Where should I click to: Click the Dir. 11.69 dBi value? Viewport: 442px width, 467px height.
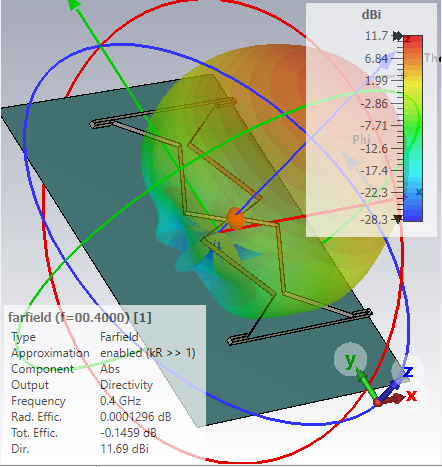(124, 449)
